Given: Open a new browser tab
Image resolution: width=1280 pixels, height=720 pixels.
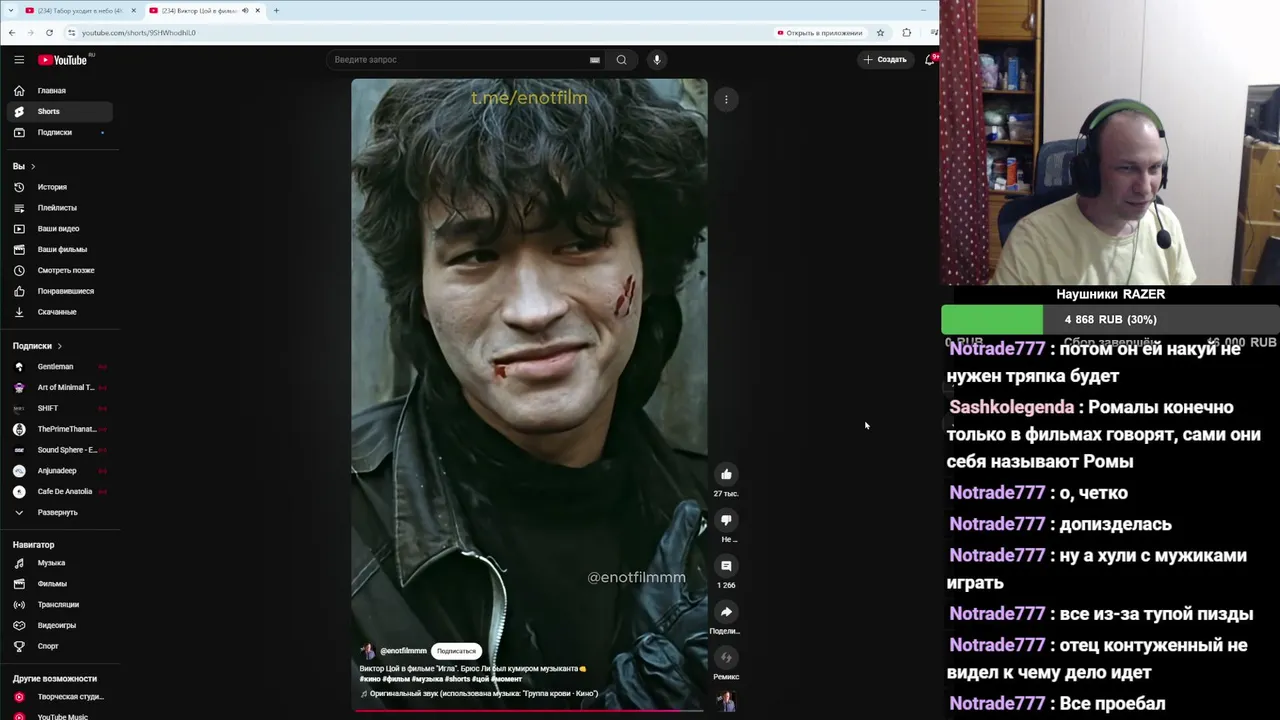Looking at the screenshot, I should (x=276, y=11).
